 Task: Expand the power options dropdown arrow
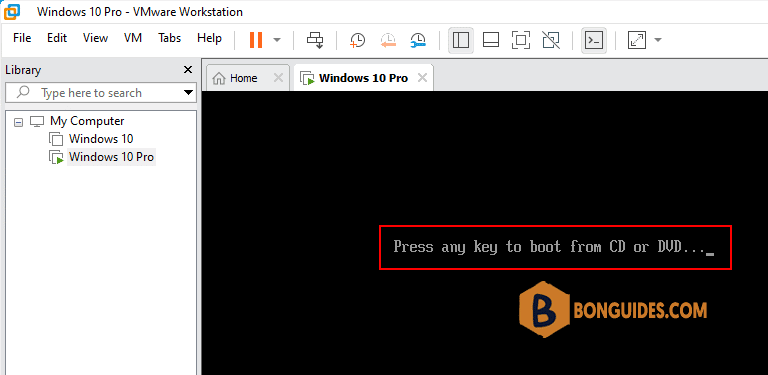pos(277,40)
